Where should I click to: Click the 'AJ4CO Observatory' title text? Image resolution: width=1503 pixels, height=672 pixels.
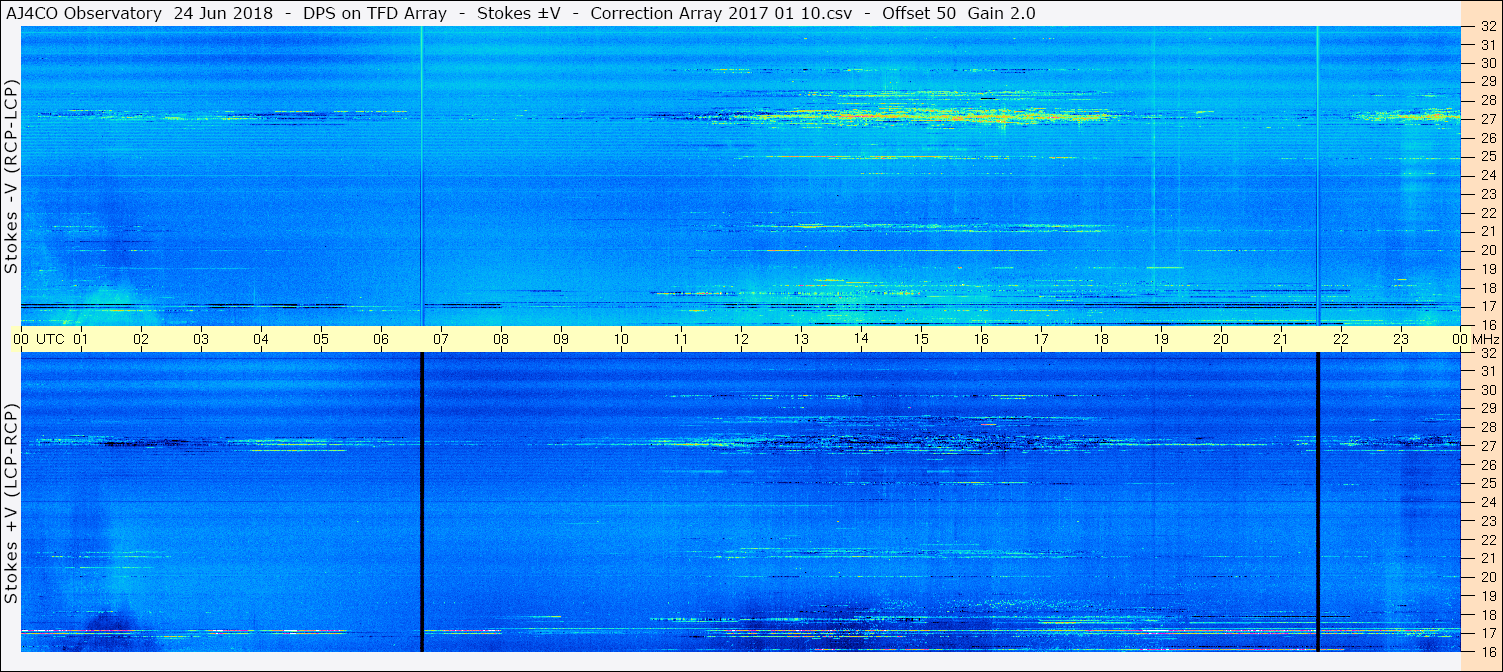(83, 14)
